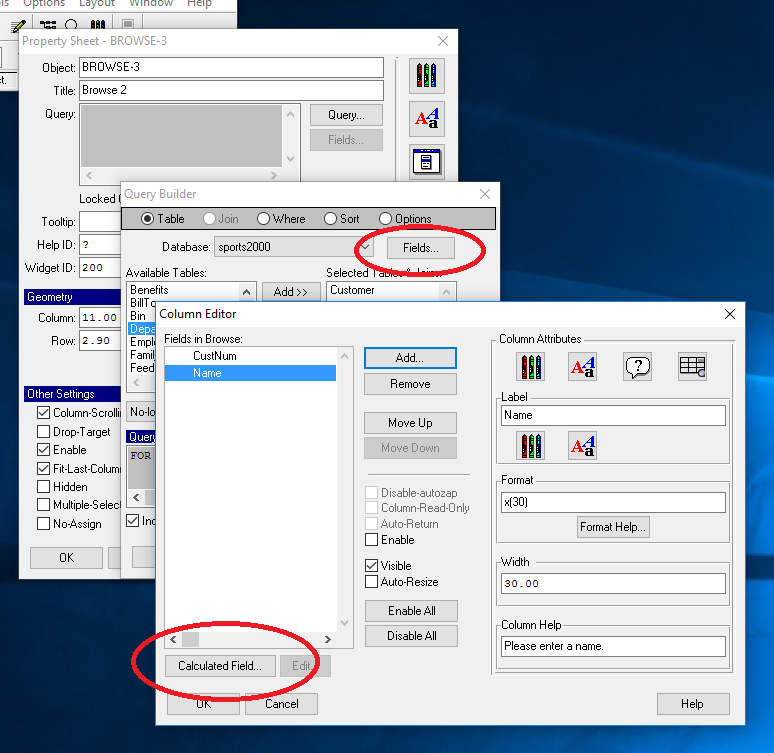Click the Object field showing BROWSE-3
The height and width of the screenshot is (753, 774).
(x=231, y=67)
